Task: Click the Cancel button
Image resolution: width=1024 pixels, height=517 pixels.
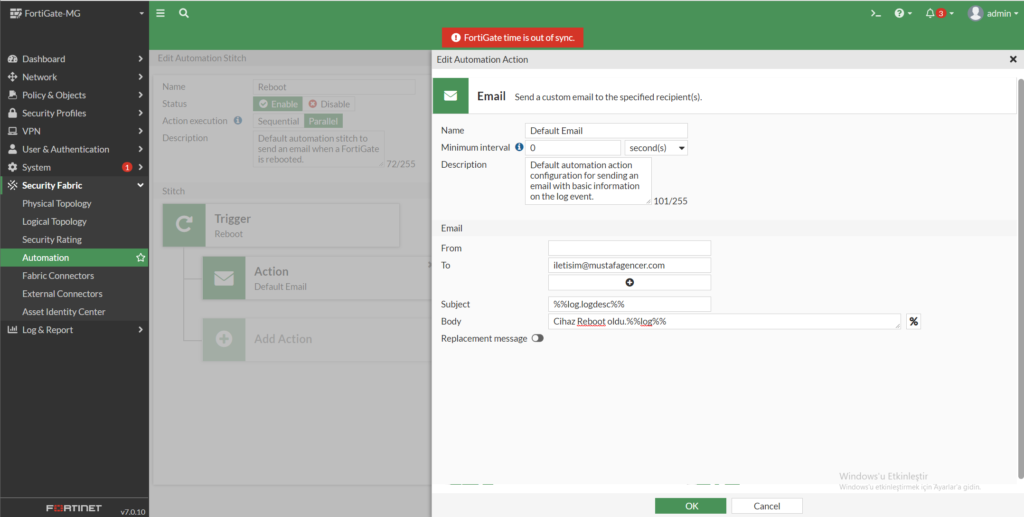Action: (x=767, y=506)
